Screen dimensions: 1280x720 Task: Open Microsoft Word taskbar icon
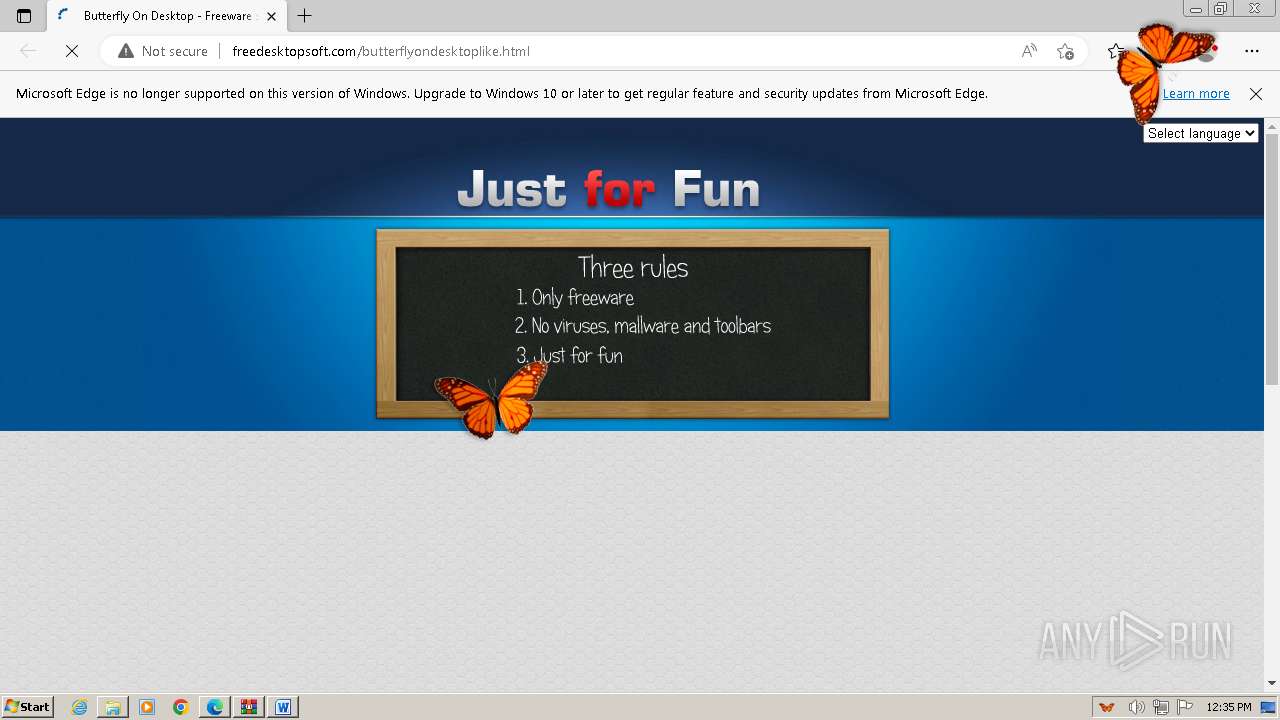click(283, 707)
